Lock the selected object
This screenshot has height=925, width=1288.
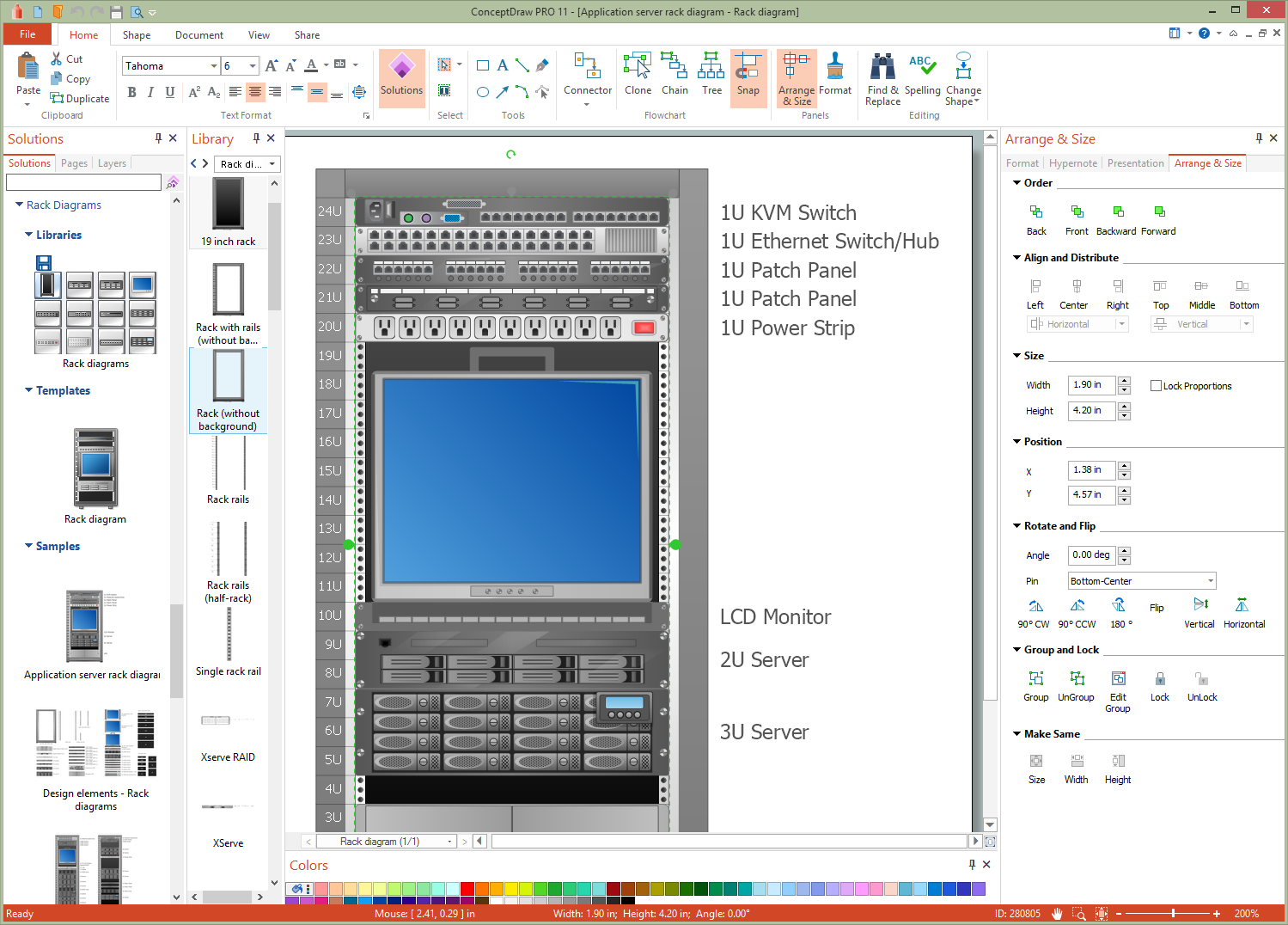click(x=1160, y=686)
